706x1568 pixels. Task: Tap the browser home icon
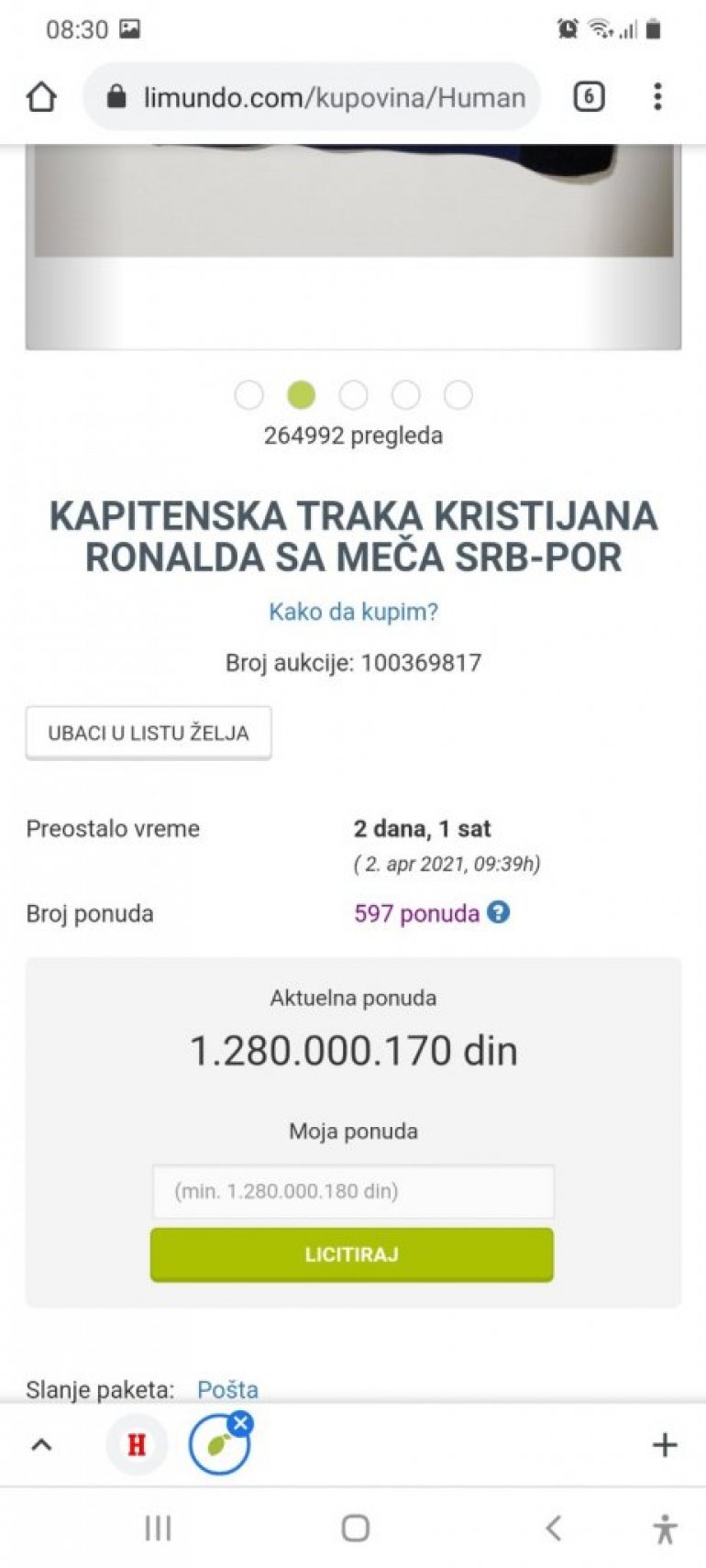click(41, 97)
